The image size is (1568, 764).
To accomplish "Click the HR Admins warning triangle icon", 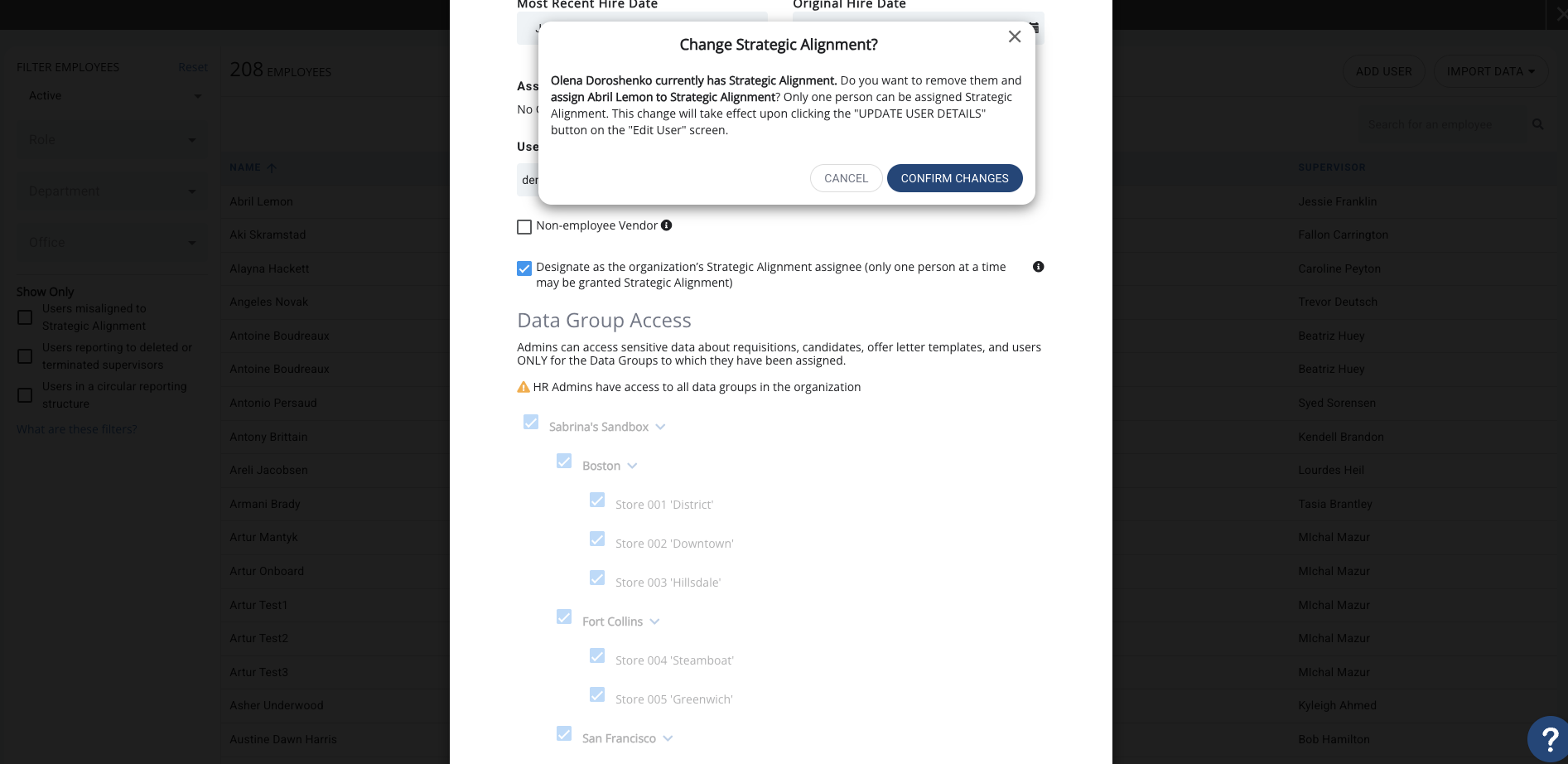I will click(523, 387).
